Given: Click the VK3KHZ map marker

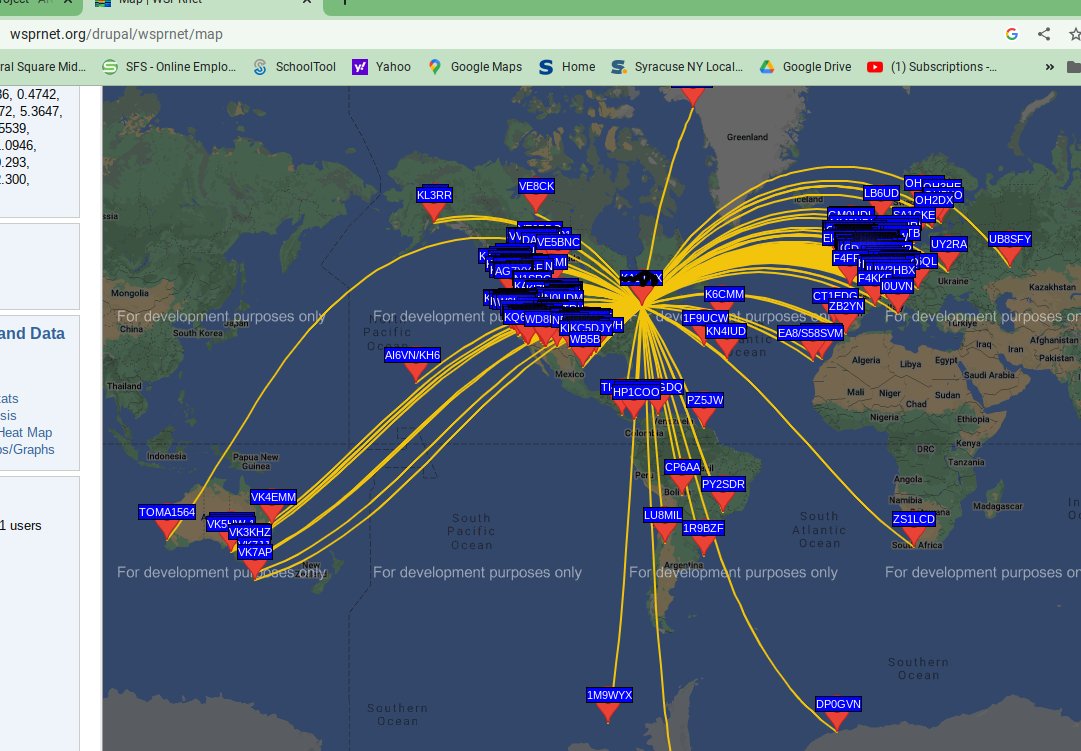Looking at the screenshot, I should tap(250, 532).
